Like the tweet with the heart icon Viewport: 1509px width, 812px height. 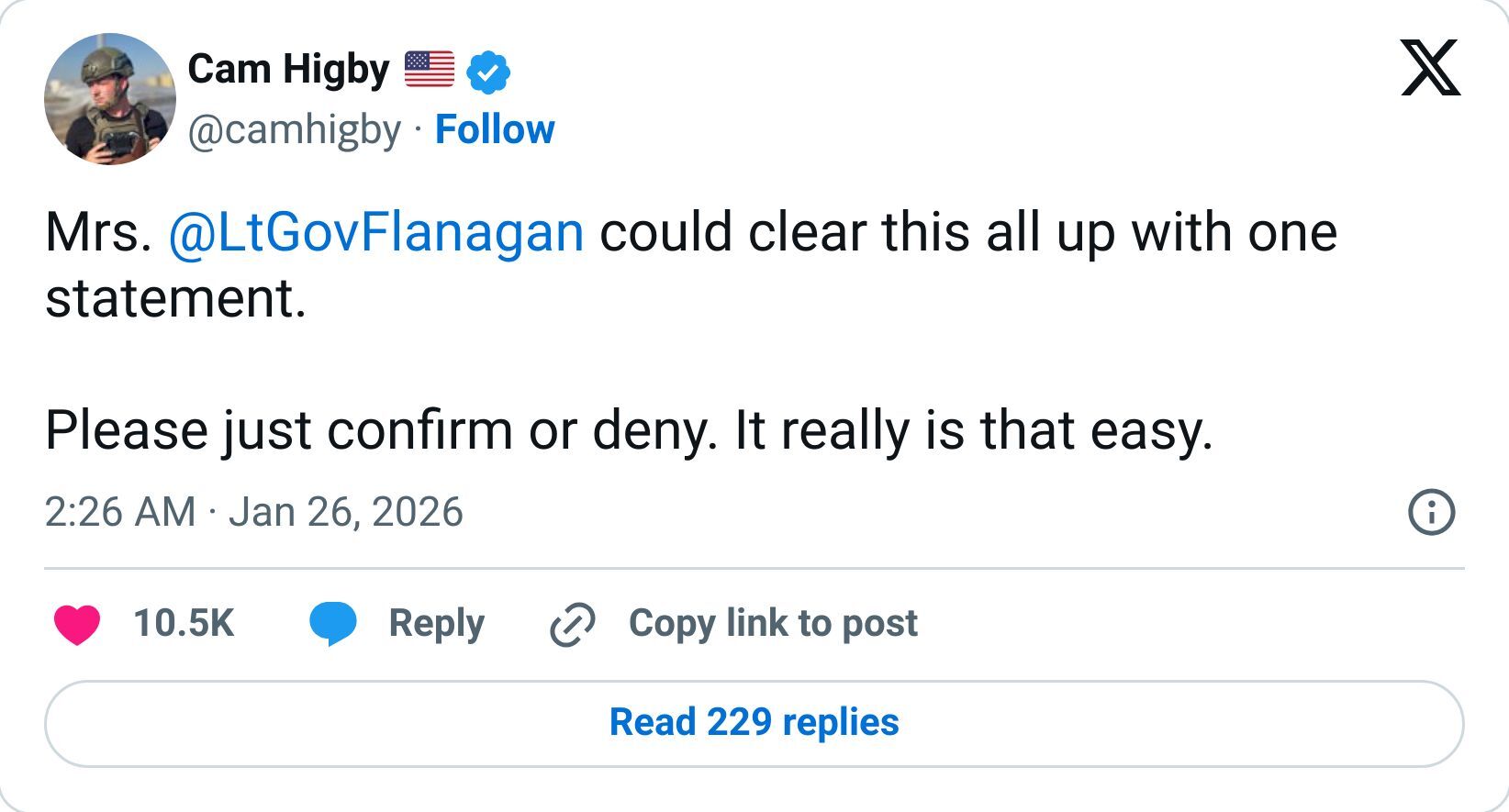click(x=79, y=624)
